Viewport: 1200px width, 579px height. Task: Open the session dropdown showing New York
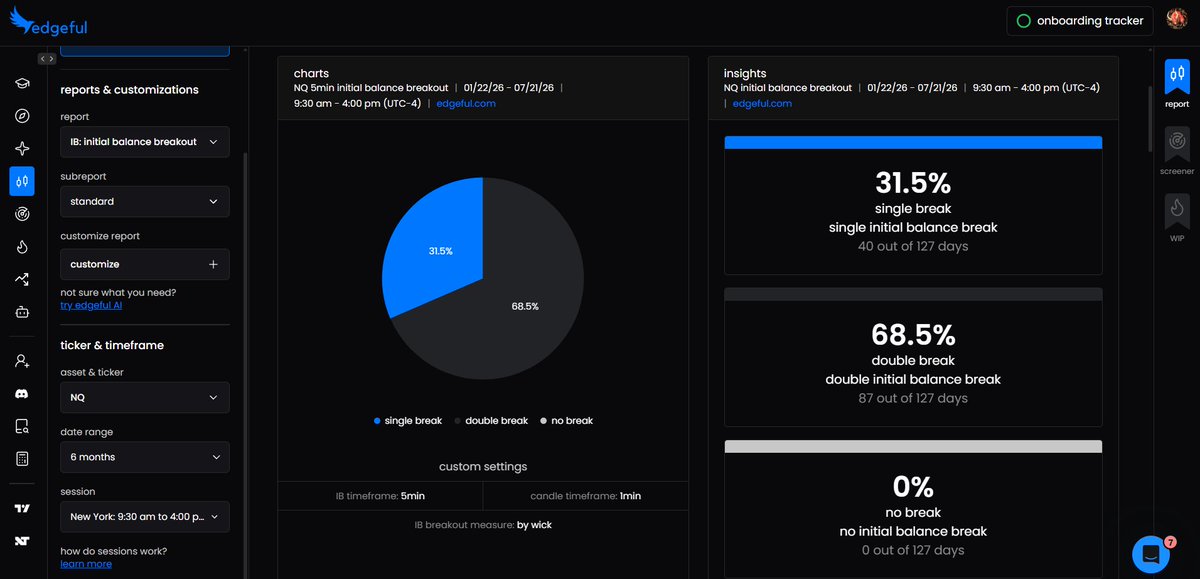pos(145,517)
